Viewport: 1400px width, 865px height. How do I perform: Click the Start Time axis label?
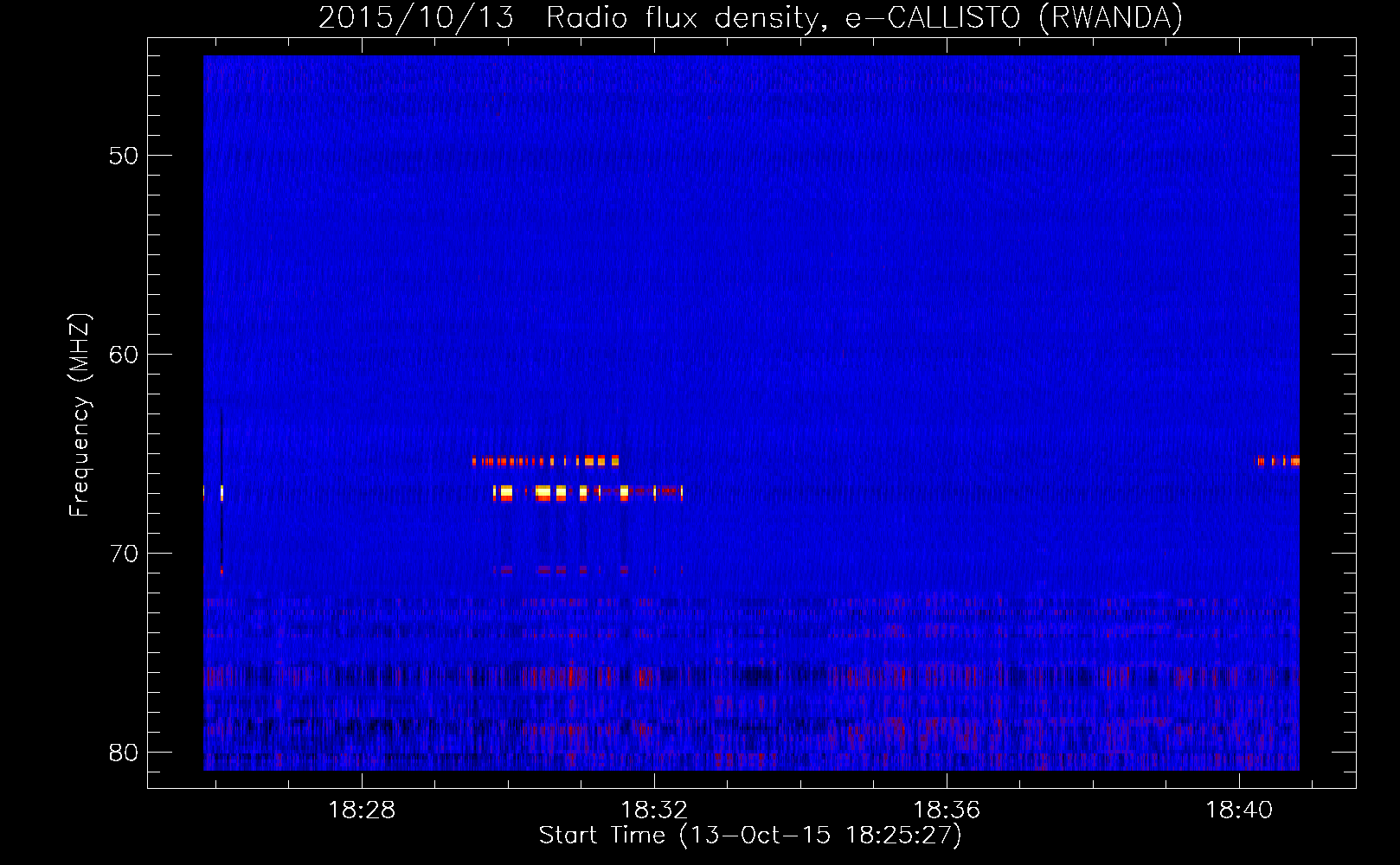click(x=750, y=836)
